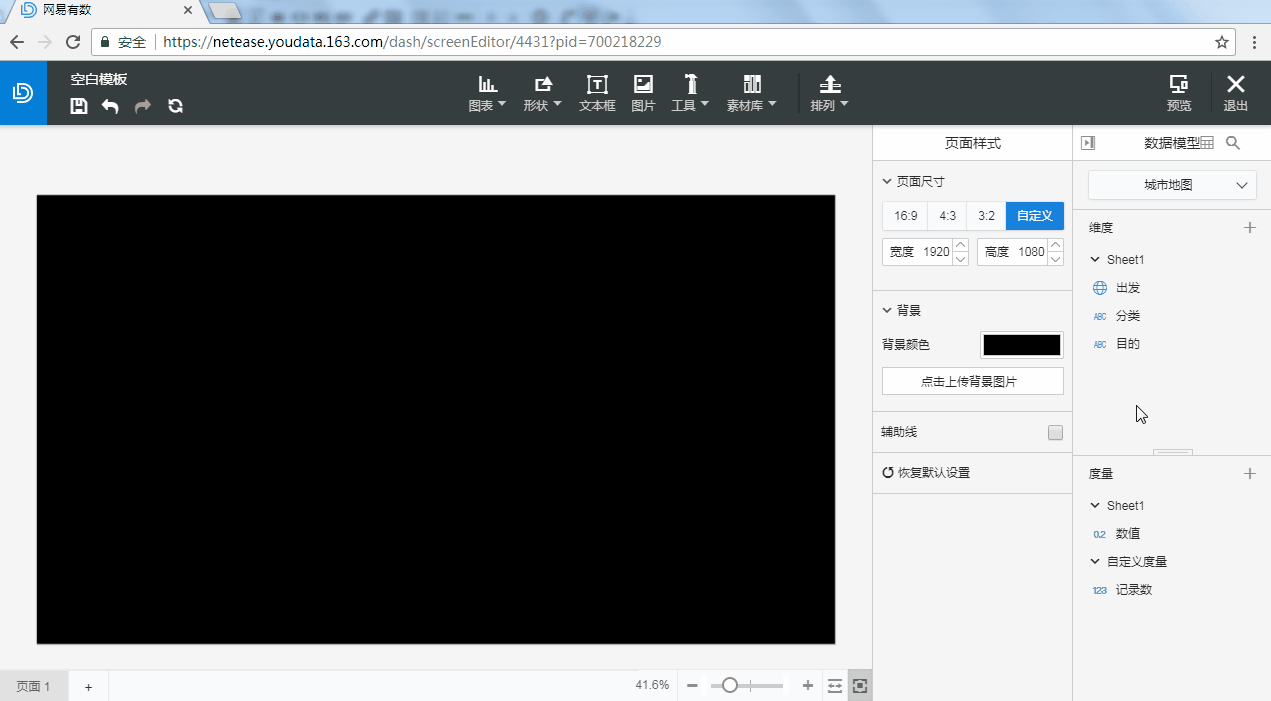The image size is (1271, 701).
Task: Select the 3:2 page ratio
Action: tap(986, 216)
